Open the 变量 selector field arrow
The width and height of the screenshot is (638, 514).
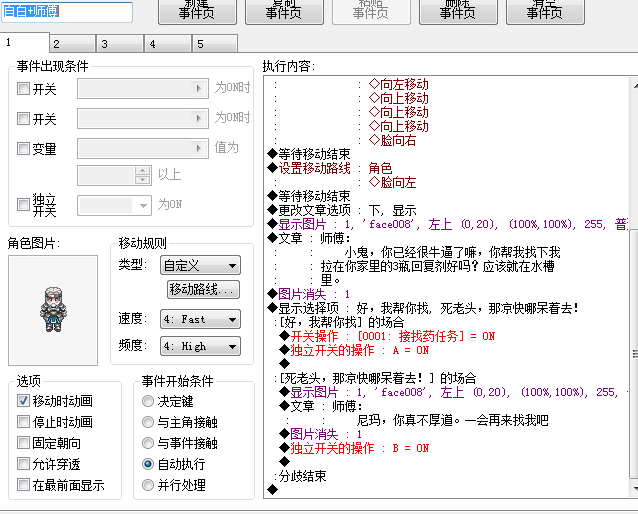(x=198, y=149)
